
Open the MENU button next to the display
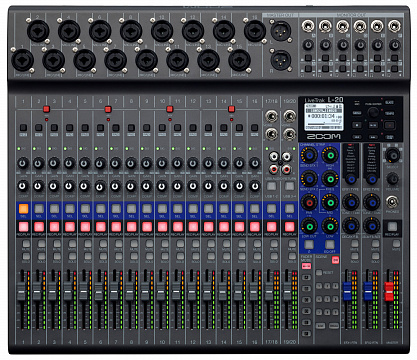(x=357, y=113)
